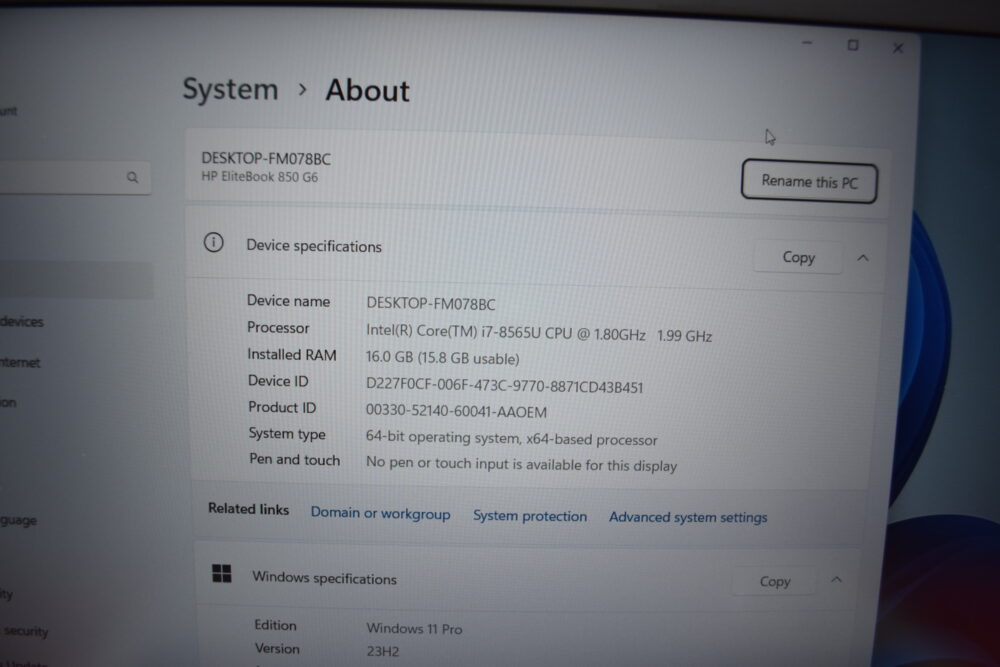Collapse the Windows specifications section
The width and height of the screenshot is (1000, 667).
pos(836,580)
